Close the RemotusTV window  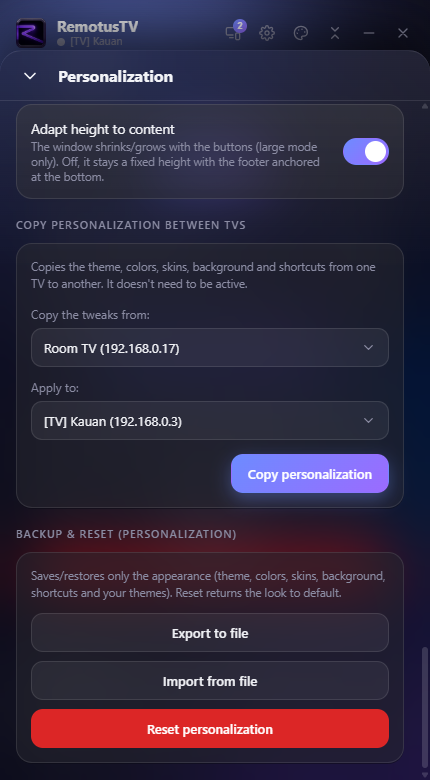[403, 33]
